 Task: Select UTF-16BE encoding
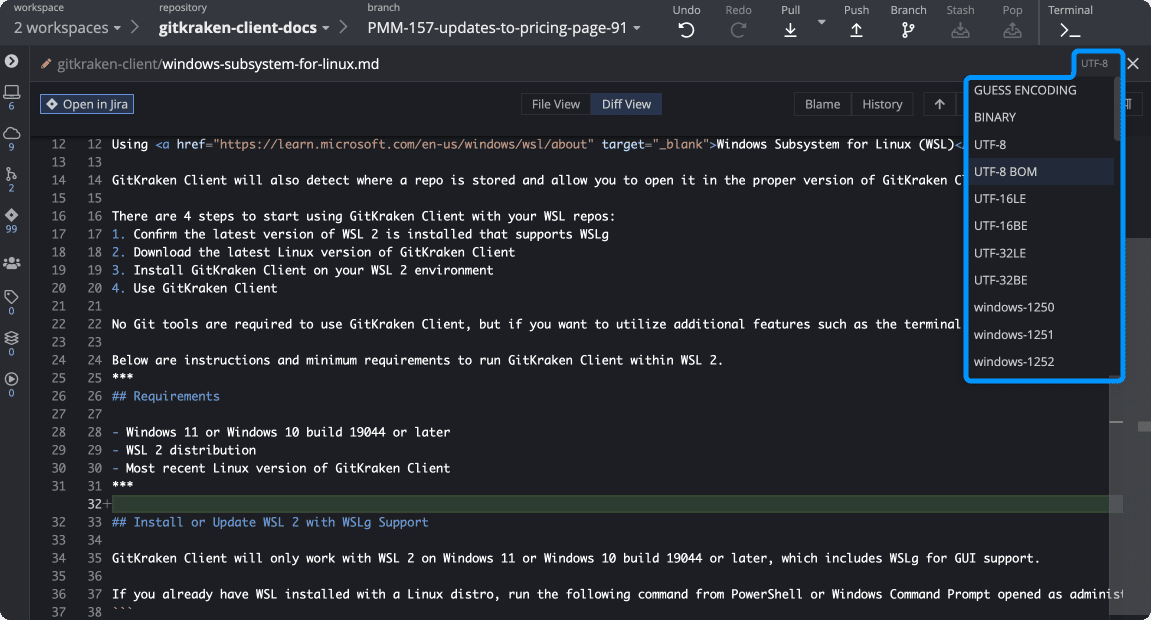pos(1040,226)
